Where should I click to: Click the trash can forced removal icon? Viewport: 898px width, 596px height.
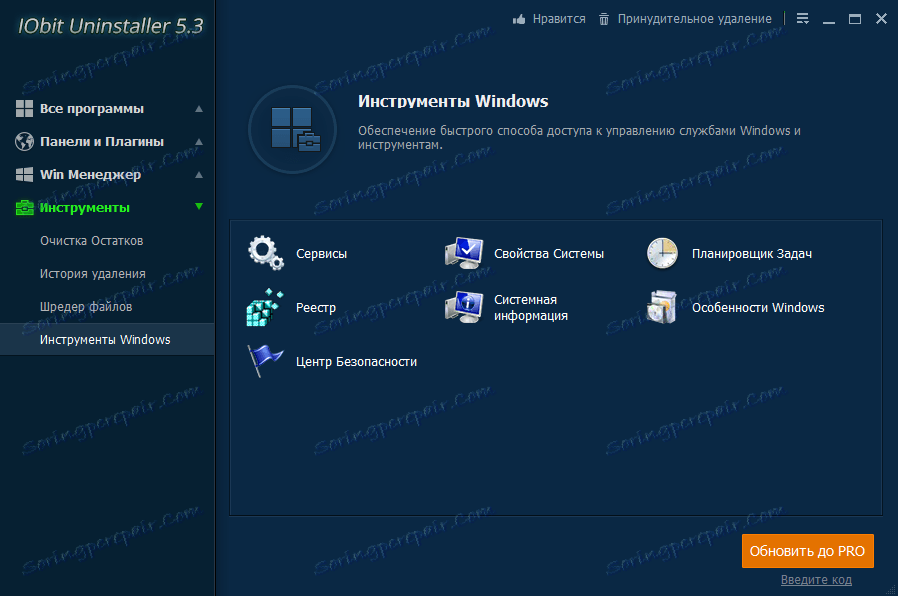[604, 19]
